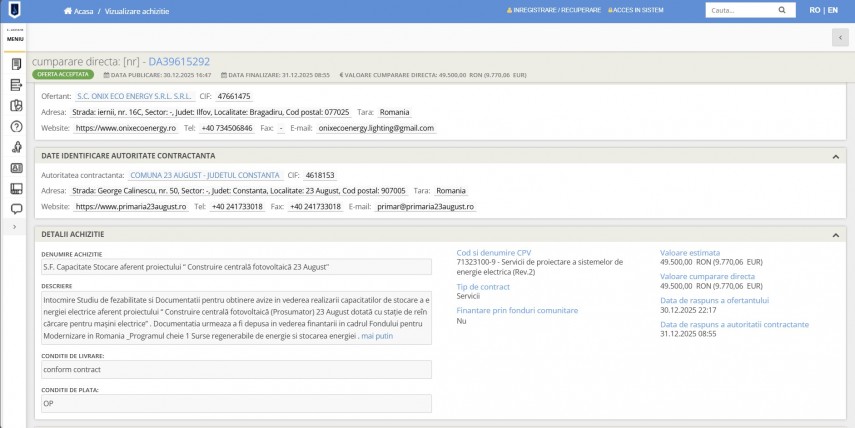Click the back arrow button at top right

(840, 37)
